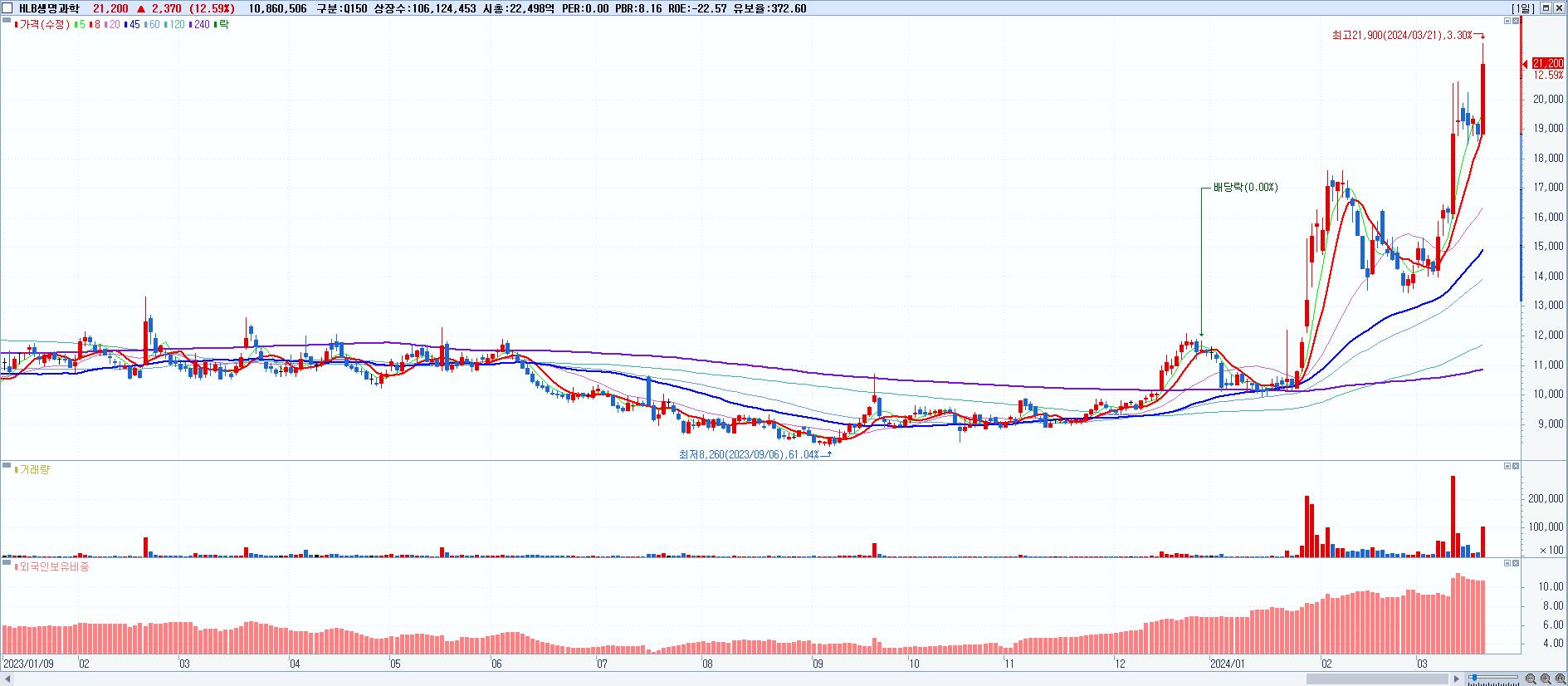This screenshot has height=686, width=1568.
Task: Select the 가격(수정) price legend
Action: point(42,25)
